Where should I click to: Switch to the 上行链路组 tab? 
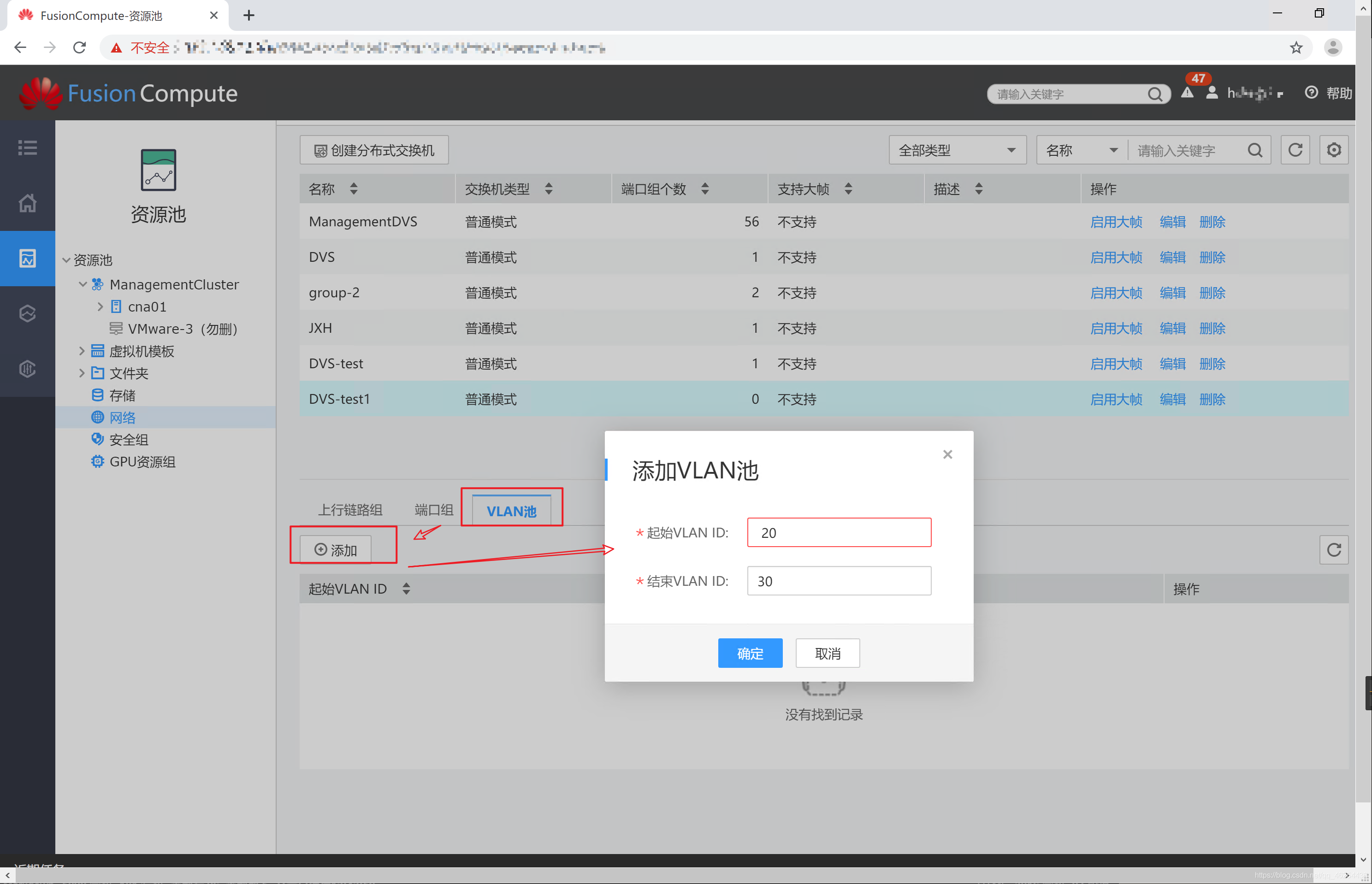point(350,510)
